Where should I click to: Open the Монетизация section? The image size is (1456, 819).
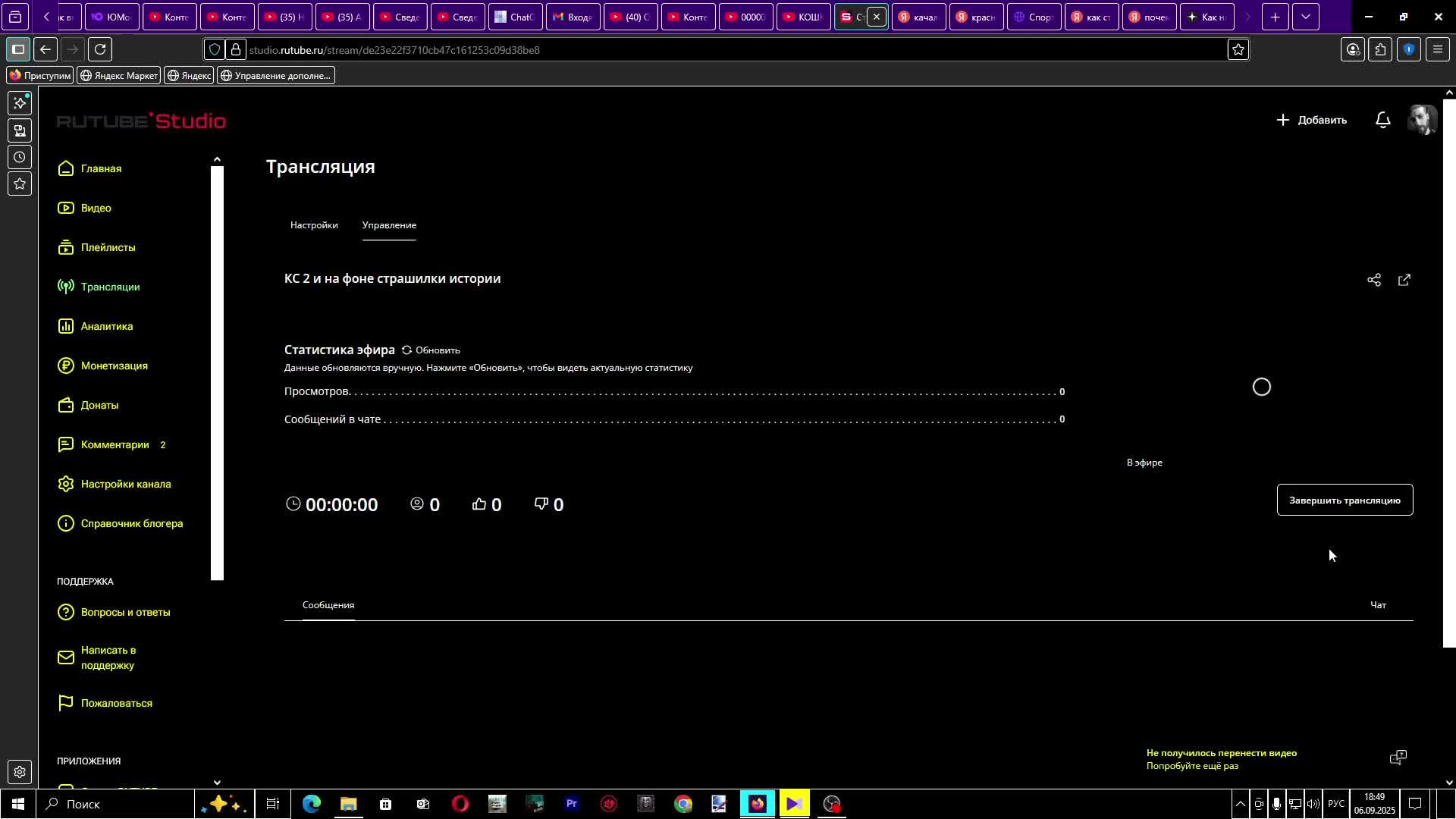point(114,366)
